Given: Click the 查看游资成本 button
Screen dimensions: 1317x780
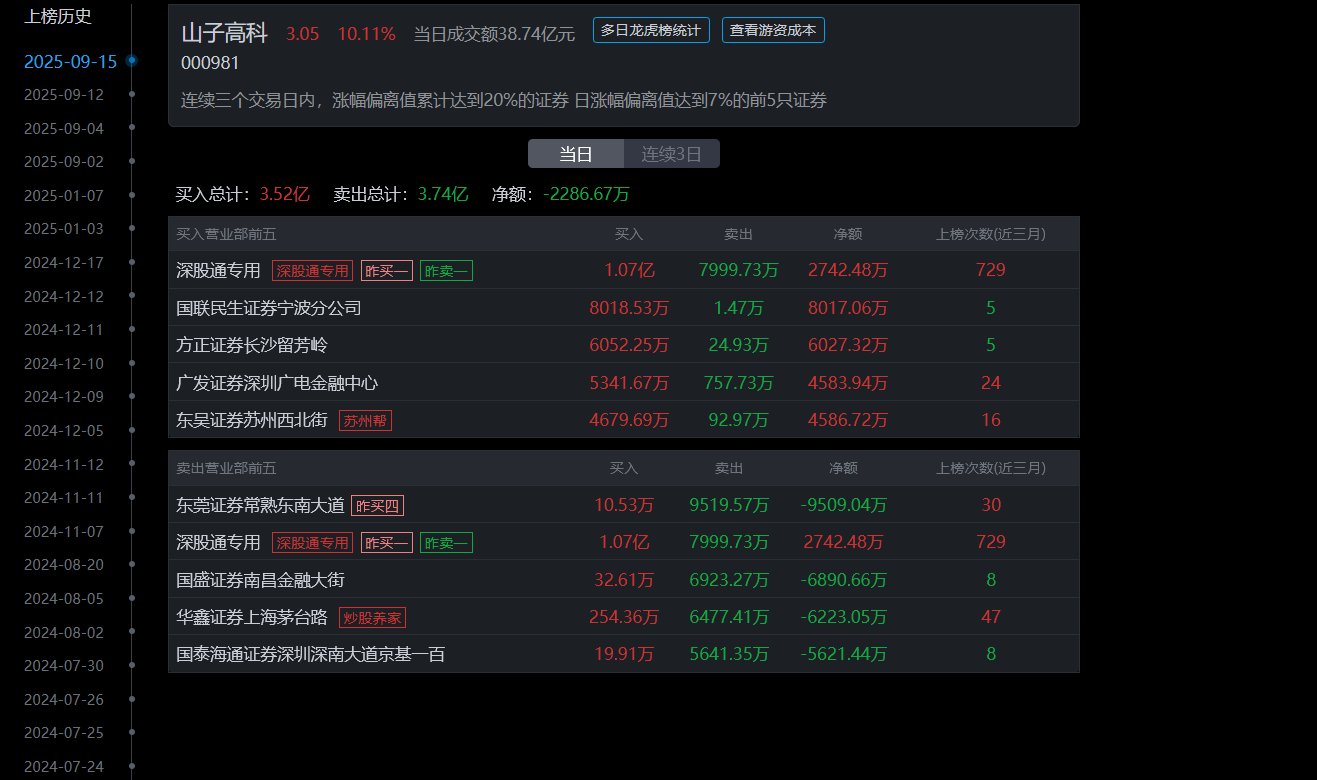Looking at the screenshot, I should [773, 30].
